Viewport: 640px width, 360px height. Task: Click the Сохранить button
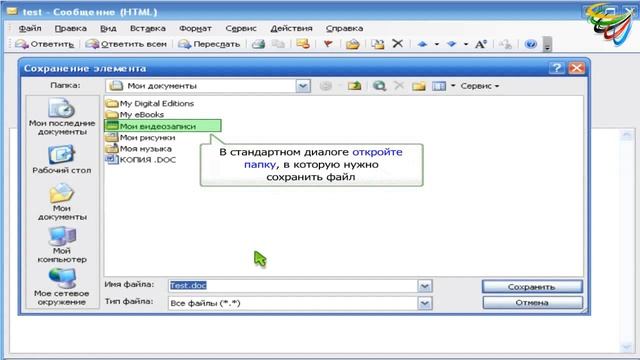[532, 287]
